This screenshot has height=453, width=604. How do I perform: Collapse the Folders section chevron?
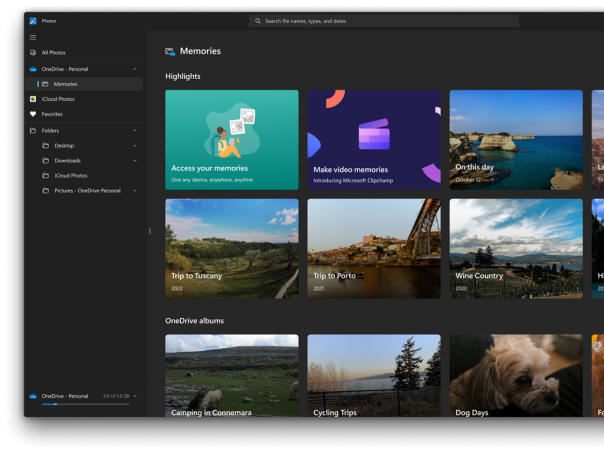tap(135, 130)
